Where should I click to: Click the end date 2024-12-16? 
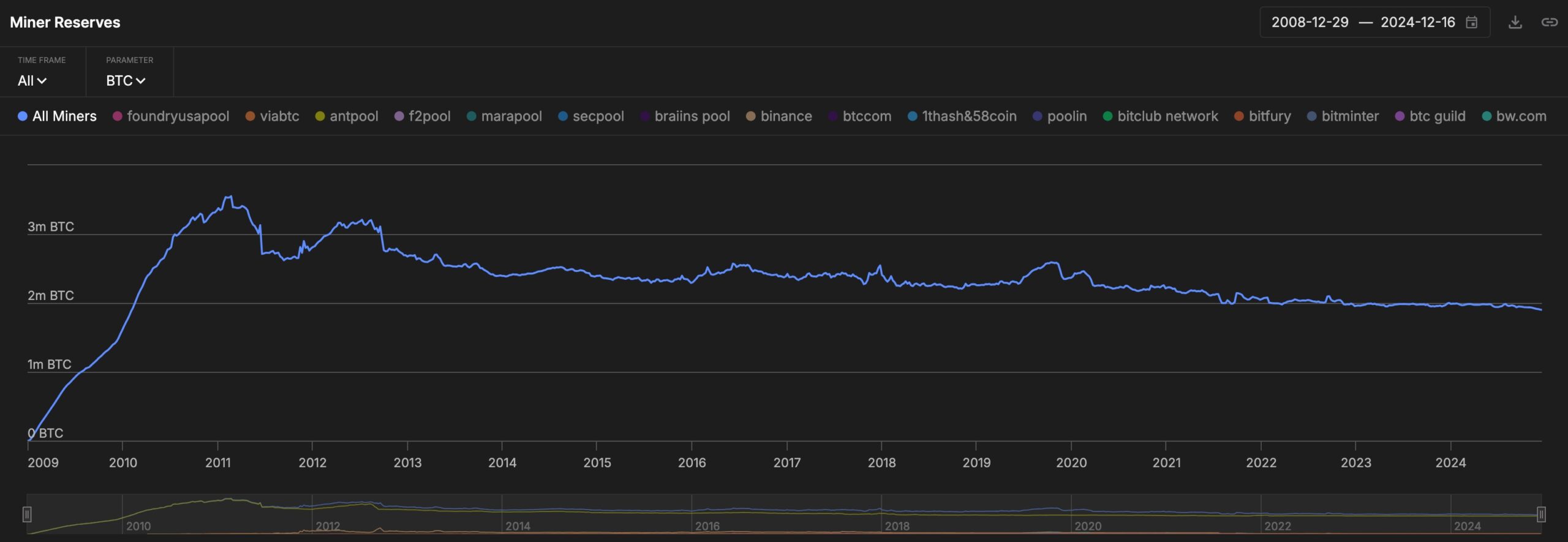1418,23
